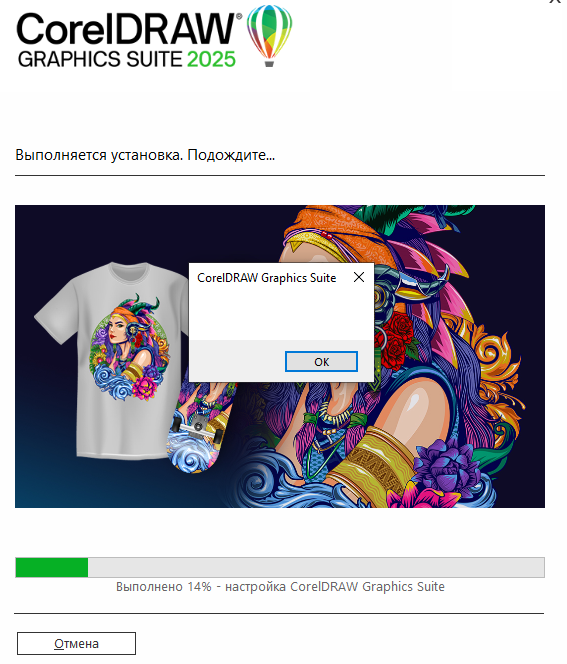The image size is (567, 664).
Task: Close the CorelDRAW Graphics Suite message dialog
Action: pyautogui.click(x=359, y=277)
